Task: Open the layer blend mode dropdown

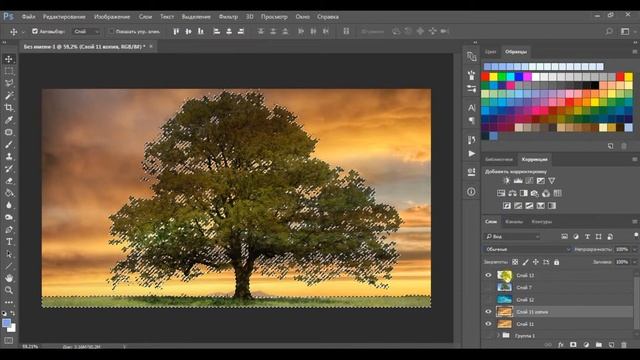Action: click(528, 249)
